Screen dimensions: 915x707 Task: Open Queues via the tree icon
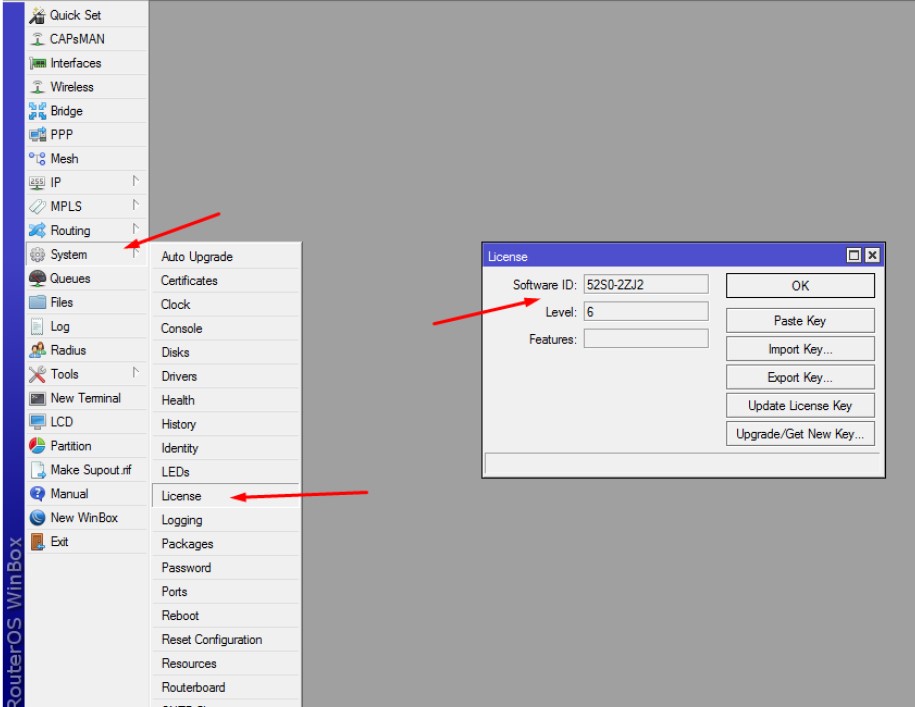(x=37, y=279)
